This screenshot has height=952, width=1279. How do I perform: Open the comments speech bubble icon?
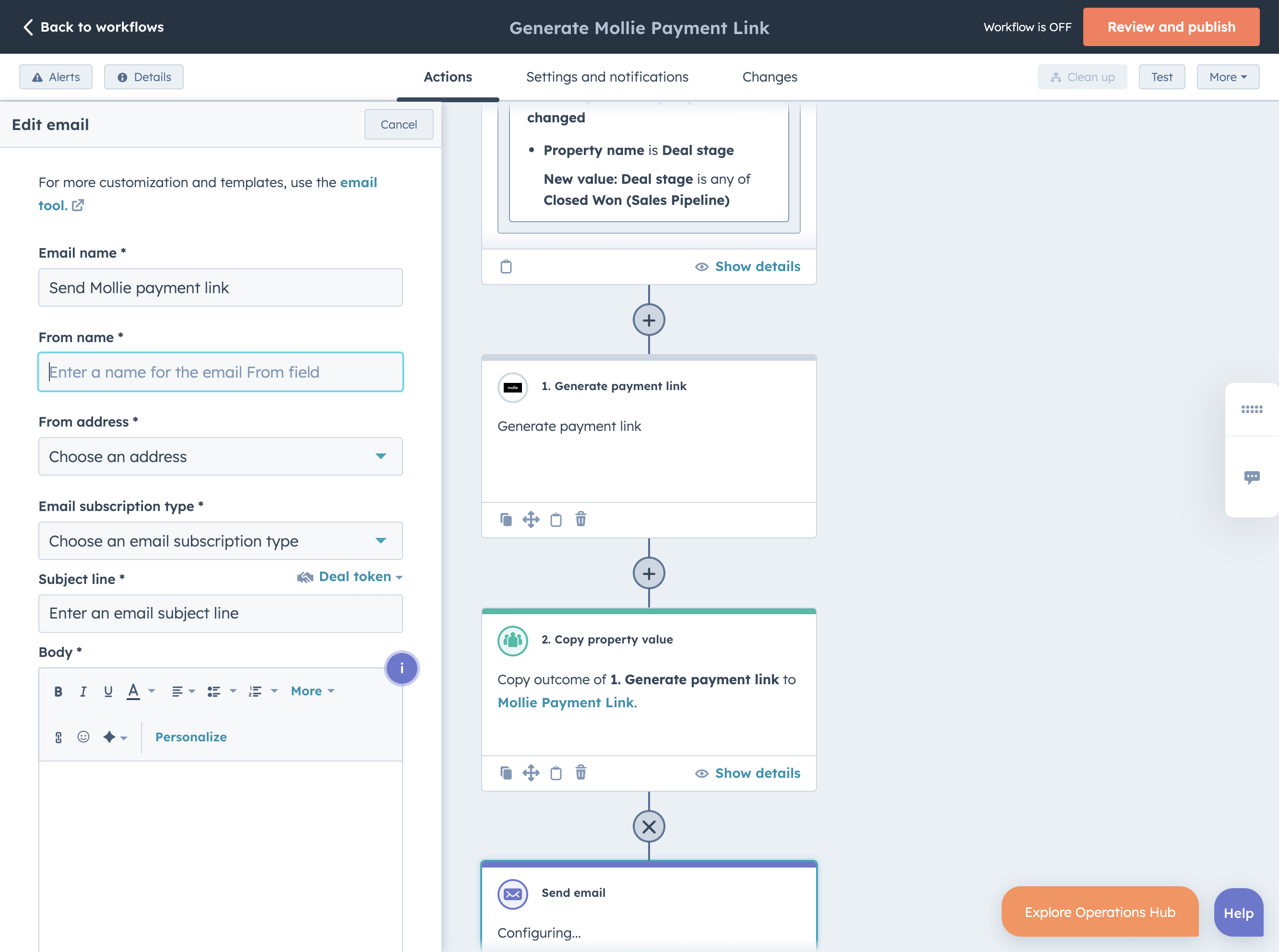pos(1251,477)
